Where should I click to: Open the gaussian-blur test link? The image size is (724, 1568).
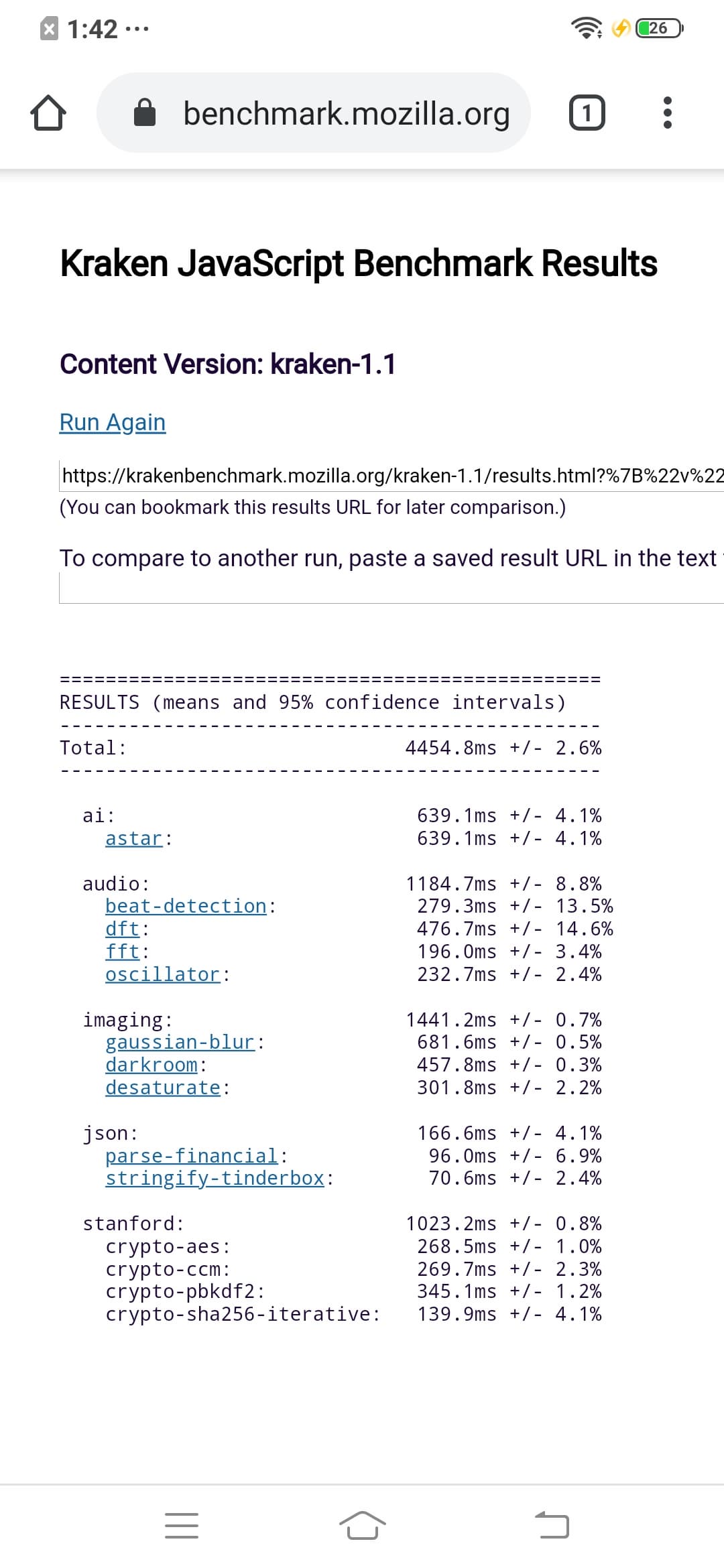[180, 1042]
